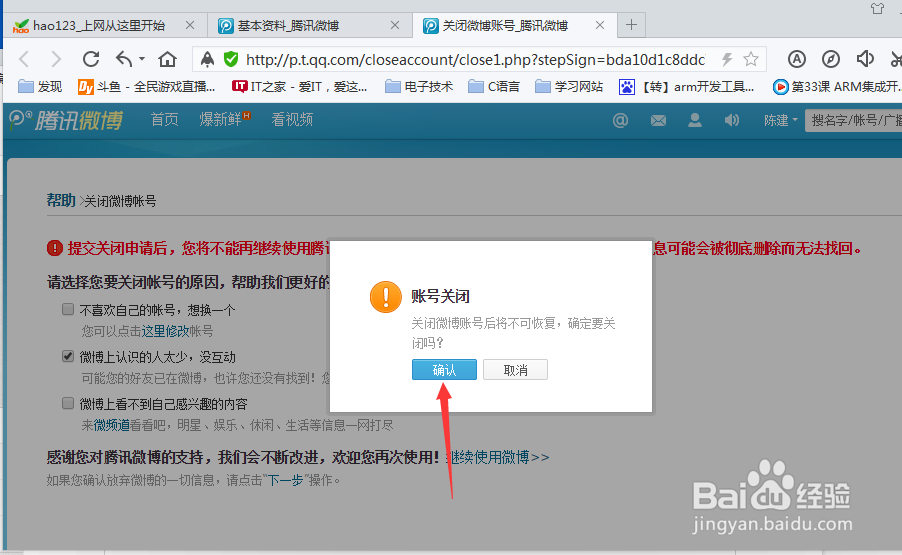Viewport: 902px width, 555px height.
Task: Click the rocket icon in address bar
Action: pos(207,59)
